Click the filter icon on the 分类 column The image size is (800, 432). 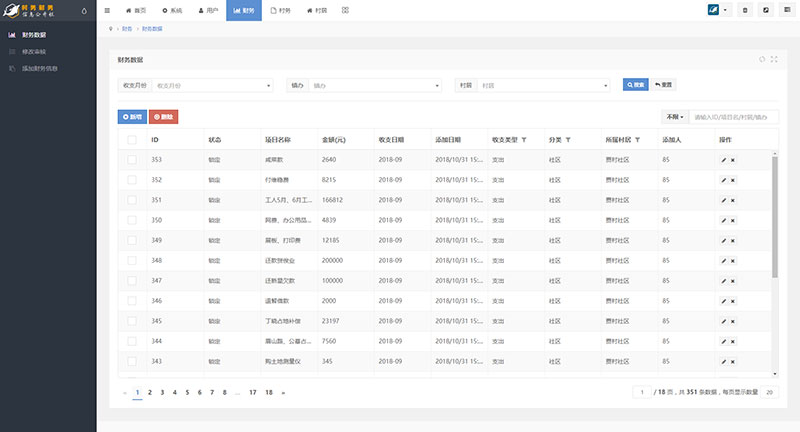pyautogui.click(x=568, y=140)
